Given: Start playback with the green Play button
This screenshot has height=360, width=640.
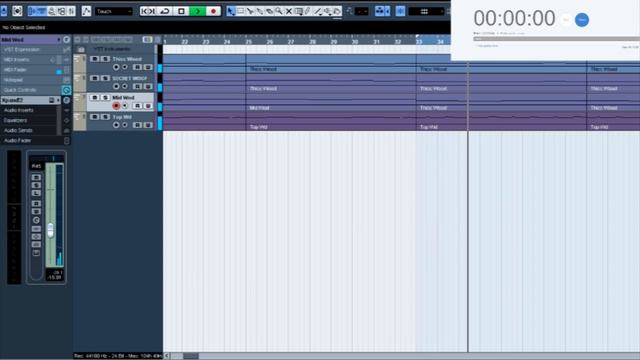Looking at the screenshot, I should pyautogui.click(x=198, y=11).
